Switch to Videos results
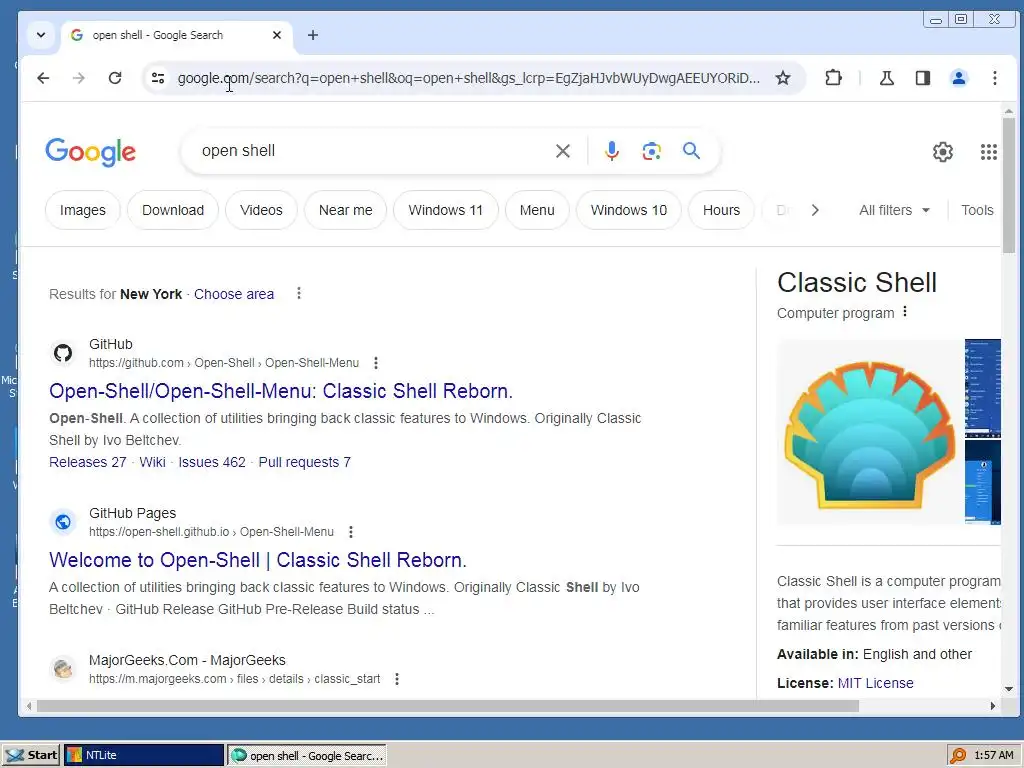Viewport: 1024px width, 768px height. coord(261,210)
